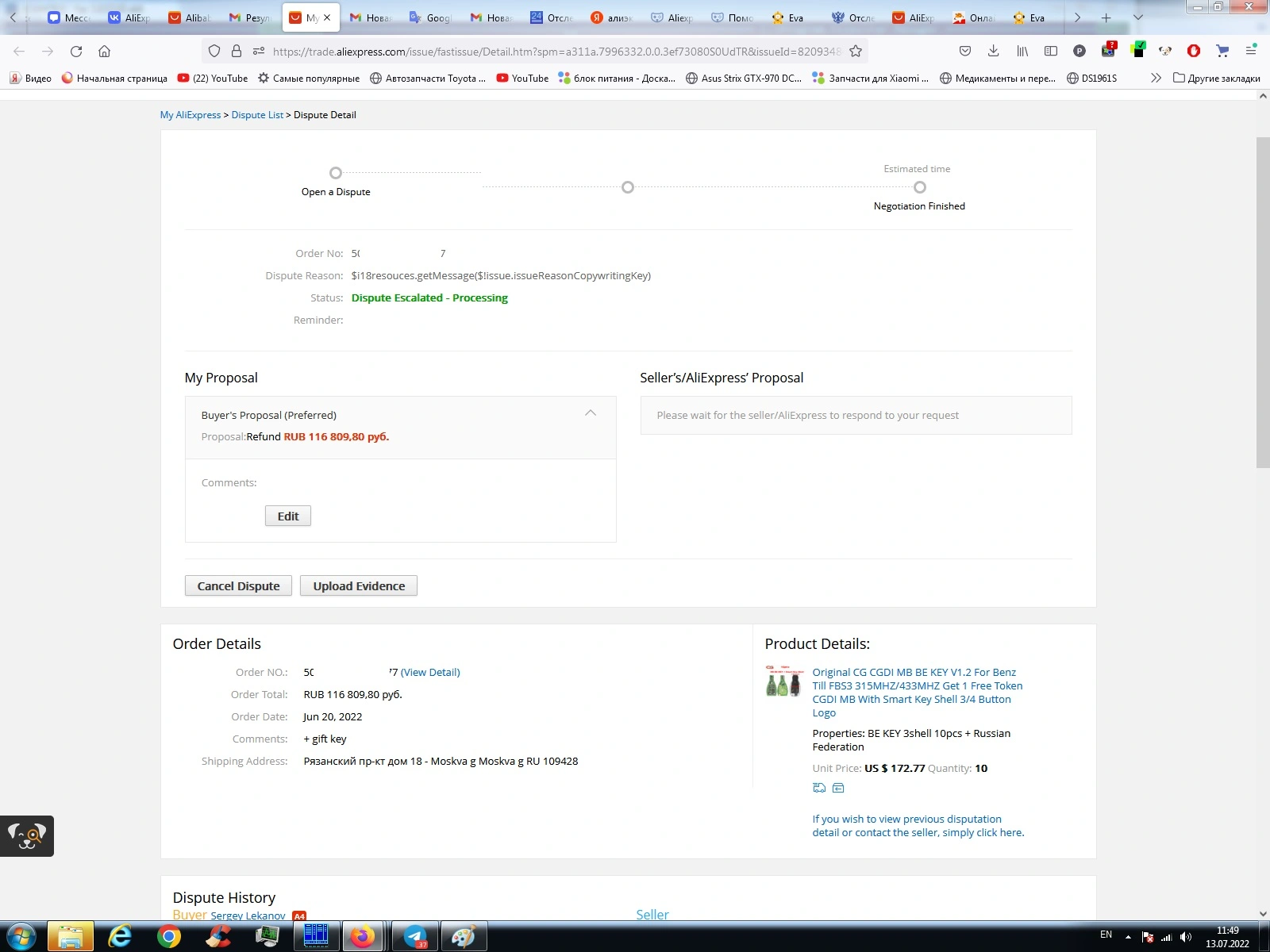
Task: Click the Upload Evidence button
Action: [x=359, y=585]
